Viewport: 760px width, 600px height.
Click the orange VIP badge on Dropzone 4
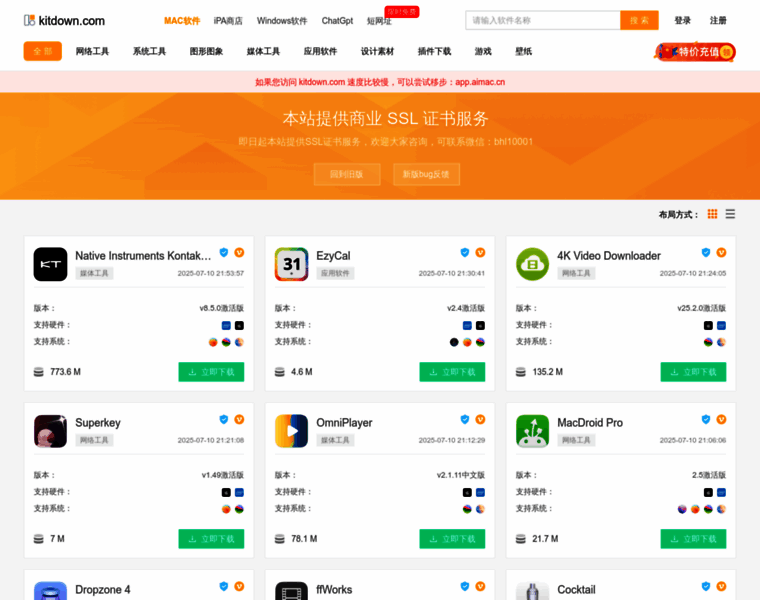pos(239,586)
